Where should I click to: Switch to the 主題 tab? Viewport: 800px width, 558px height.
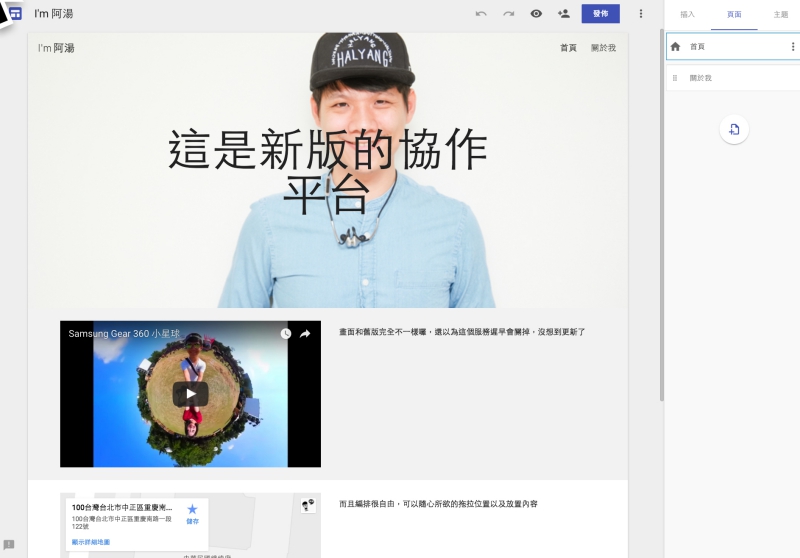pos(780,14)
